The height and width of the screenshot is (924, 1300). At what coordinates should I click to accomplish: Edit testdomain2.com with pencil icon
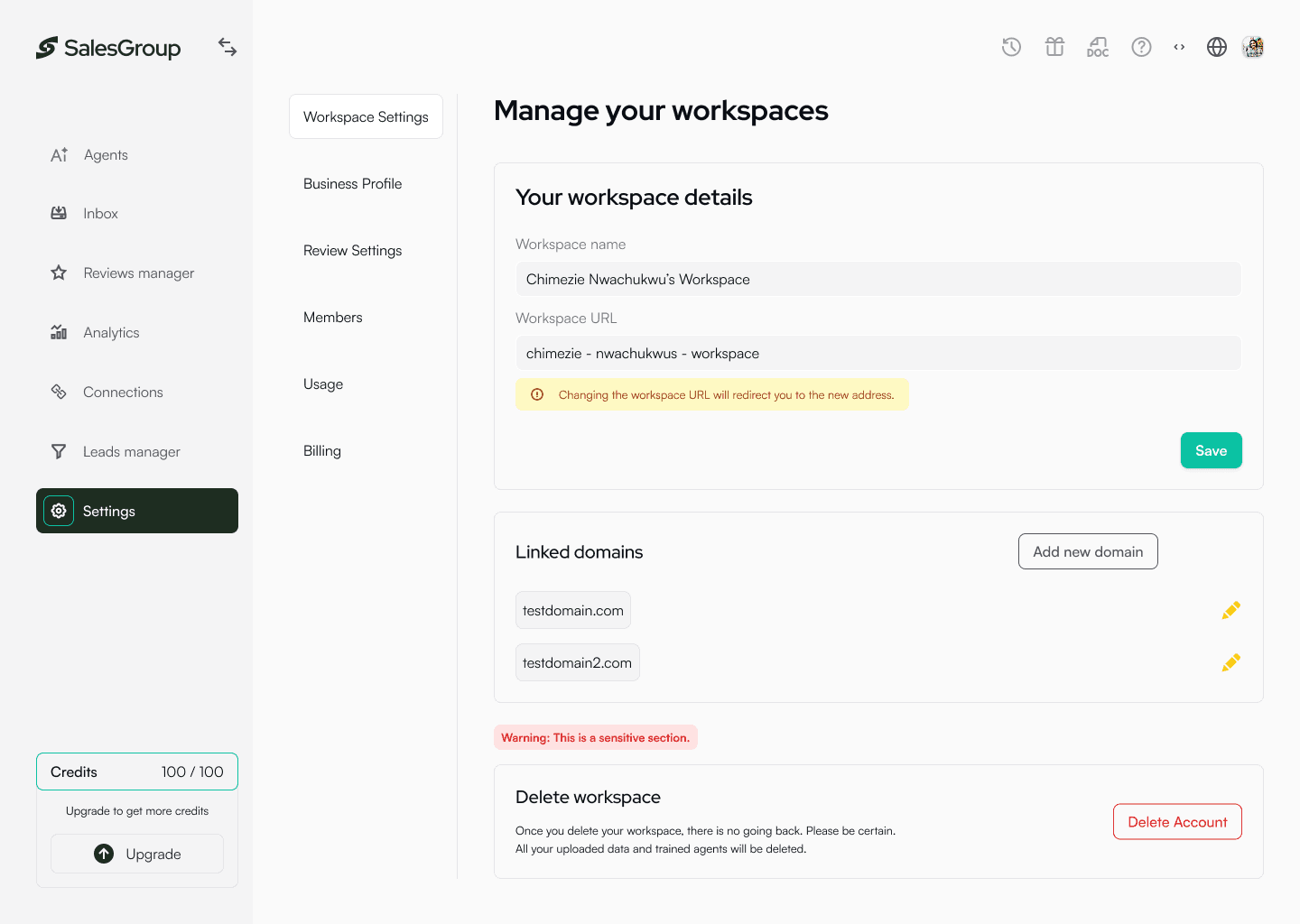(x=1230, y=662)
